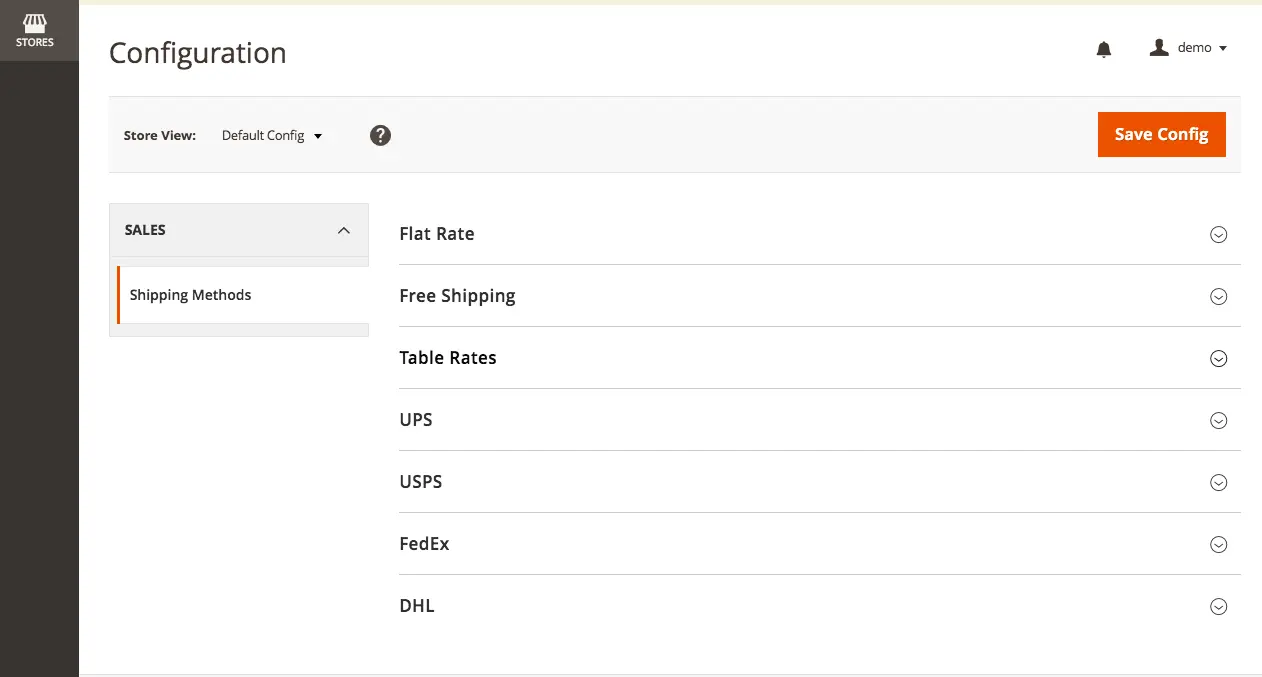Expand Free Shipping section arrow
1262x677 pixels.
pos(1218,296)
